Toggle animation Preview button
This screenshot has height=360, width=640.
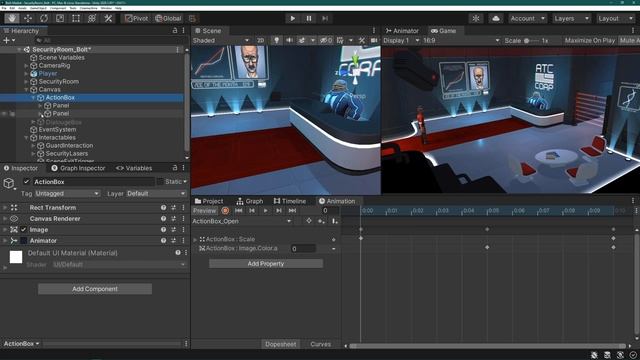tap(204, 211)
